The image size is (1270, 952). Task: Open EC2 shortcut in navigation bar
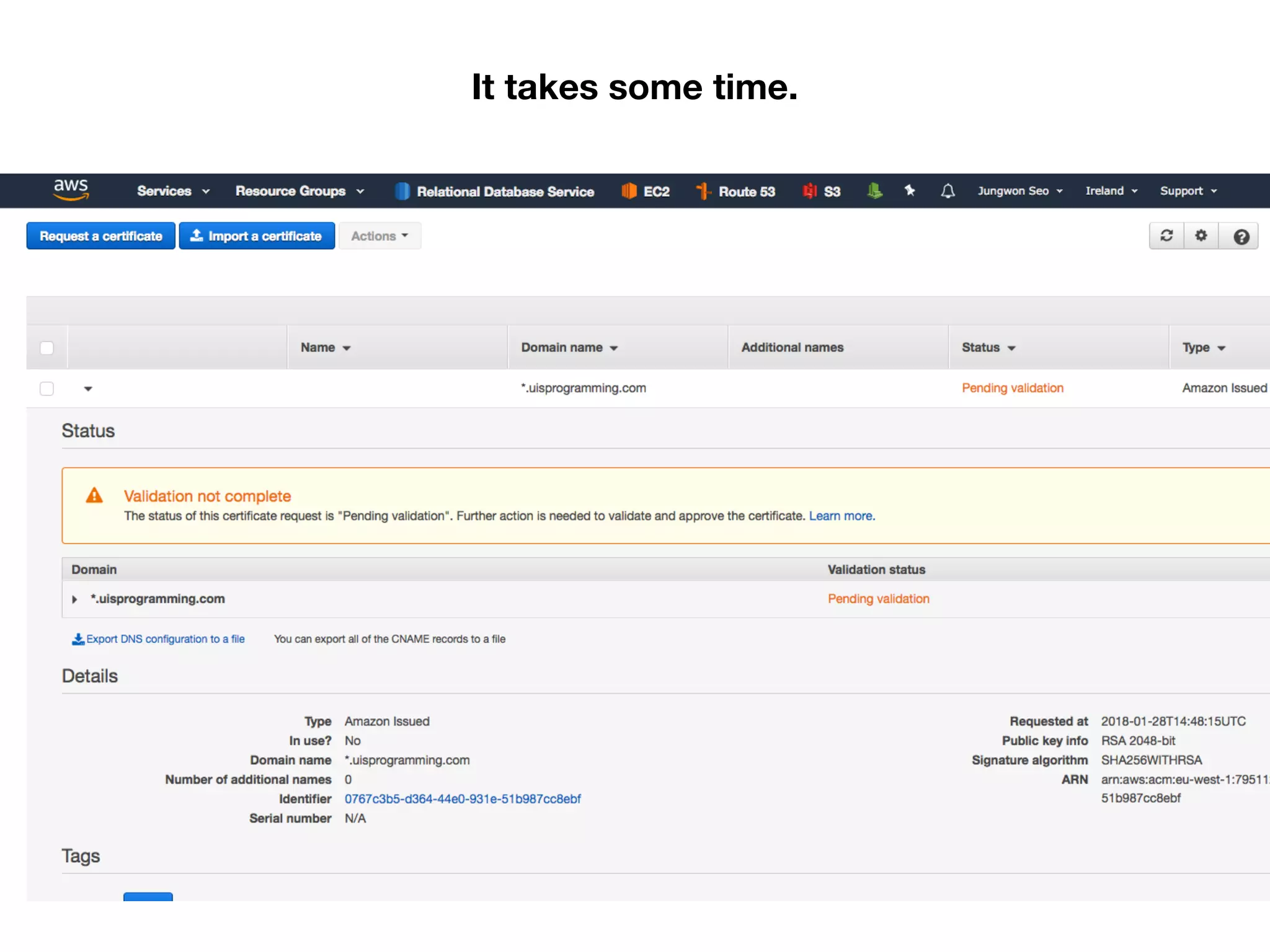point(646,192)
